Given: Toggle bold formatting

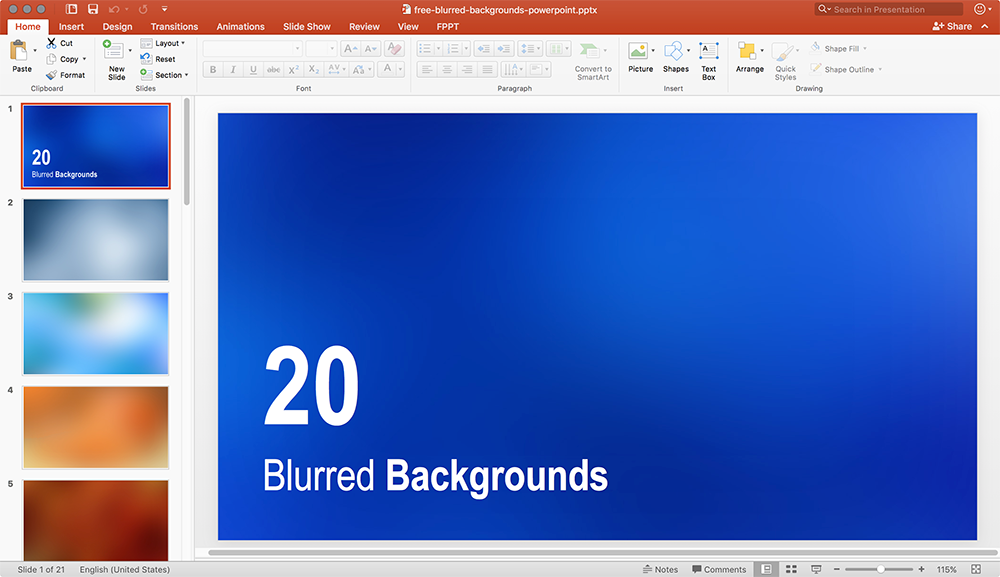Looking at the screenshot, I should [x=212, y=69].
